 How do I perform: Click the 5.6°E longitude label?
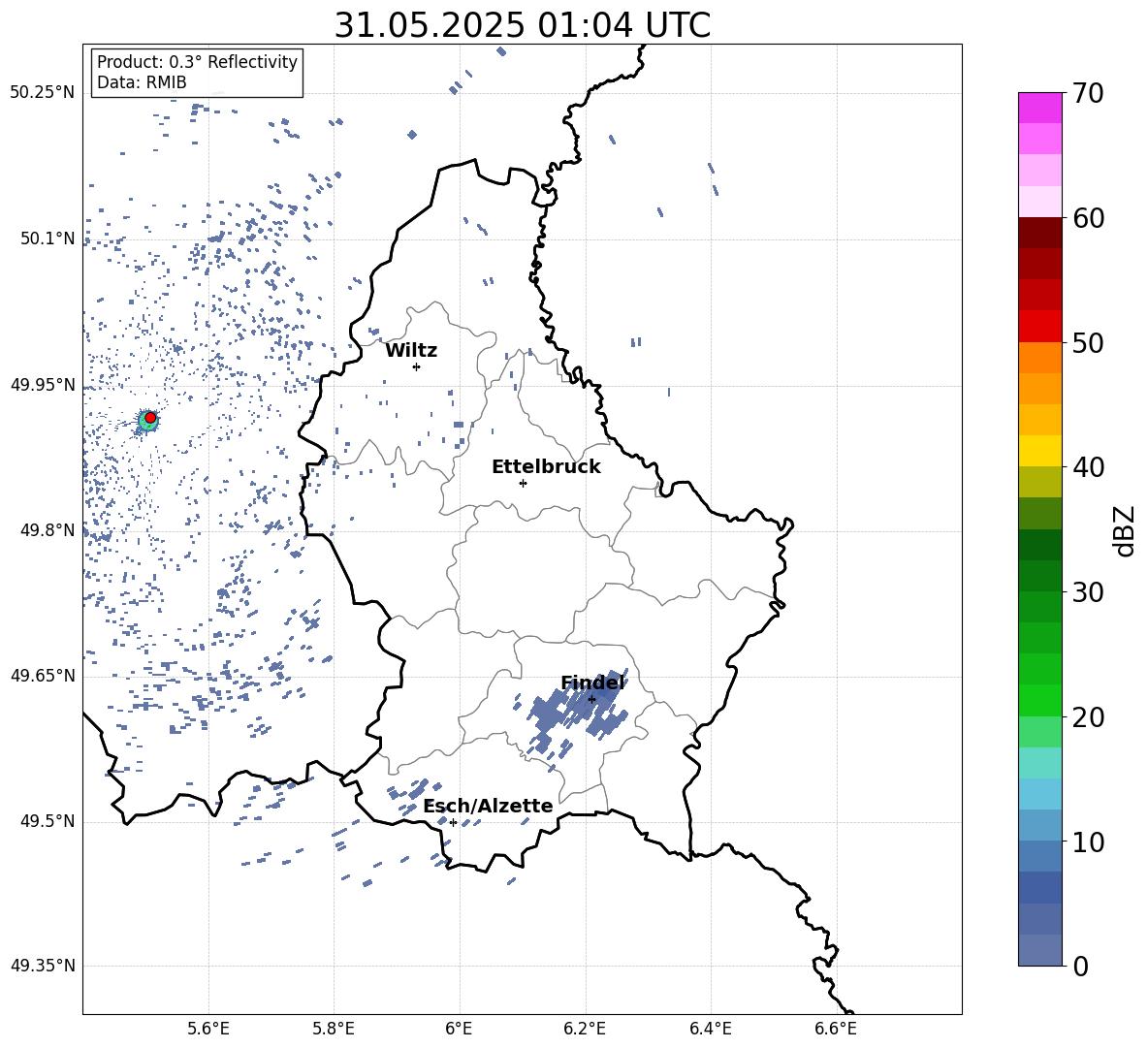[x=208, y=1029]
